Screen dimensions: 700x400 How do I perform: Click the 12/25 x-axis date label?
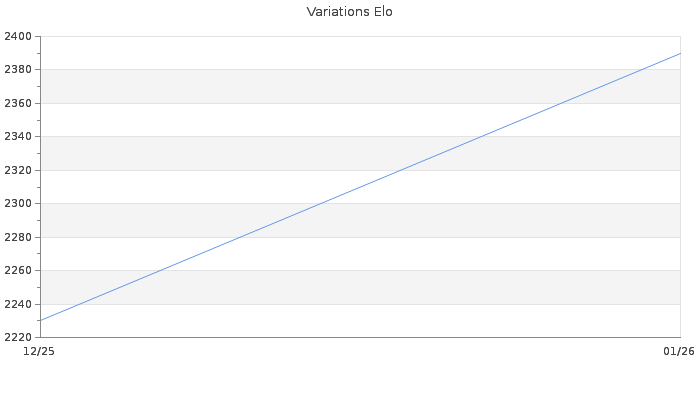(x=39, y=351)
